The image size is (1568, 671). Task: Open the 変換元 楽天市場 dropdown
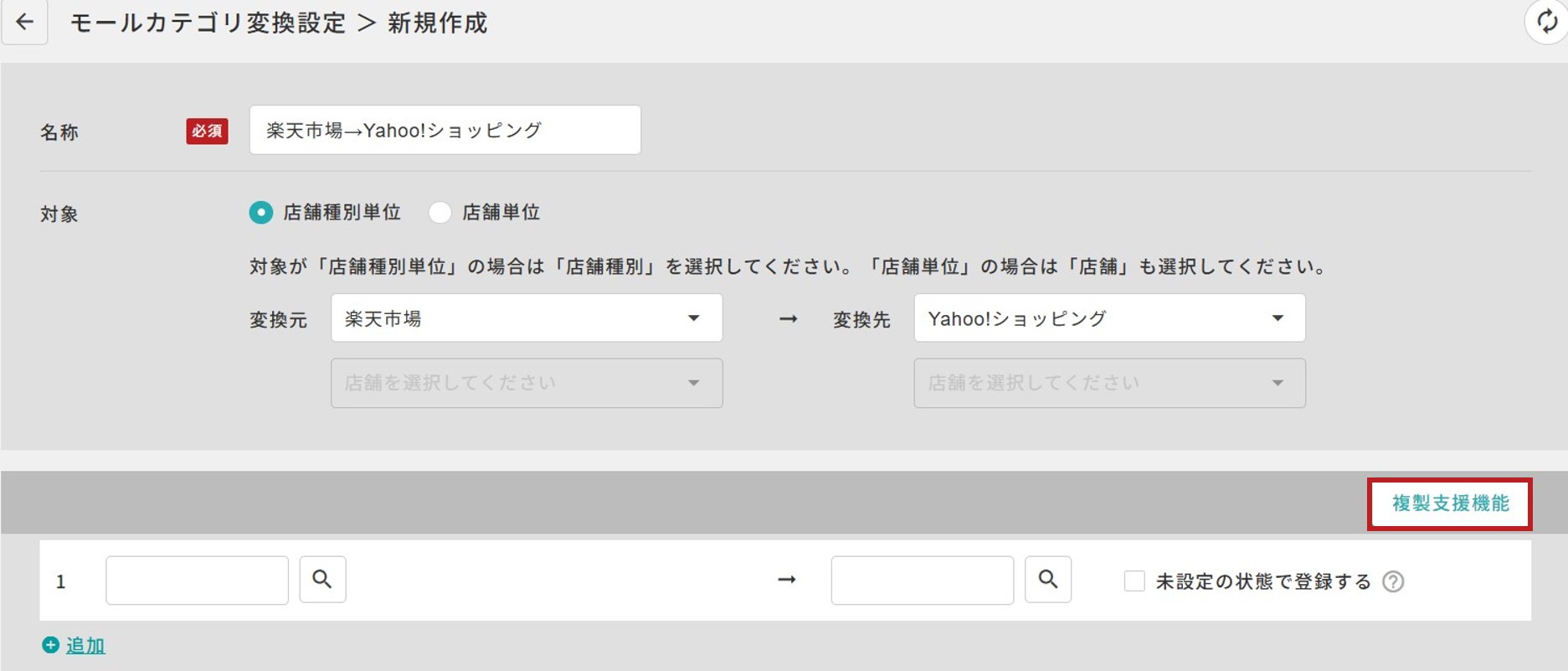pos(527,318)
